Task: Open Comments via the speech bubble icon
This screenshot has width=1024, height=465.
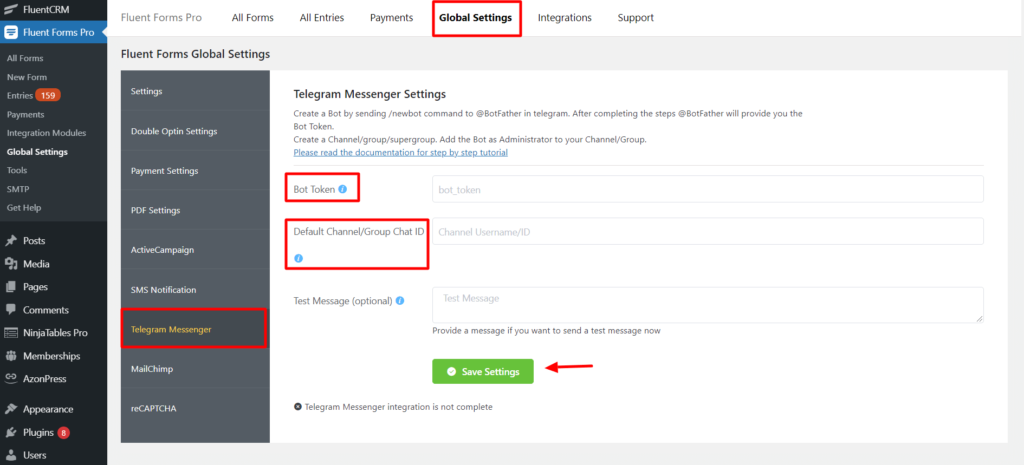Action: tap(10, 310)
